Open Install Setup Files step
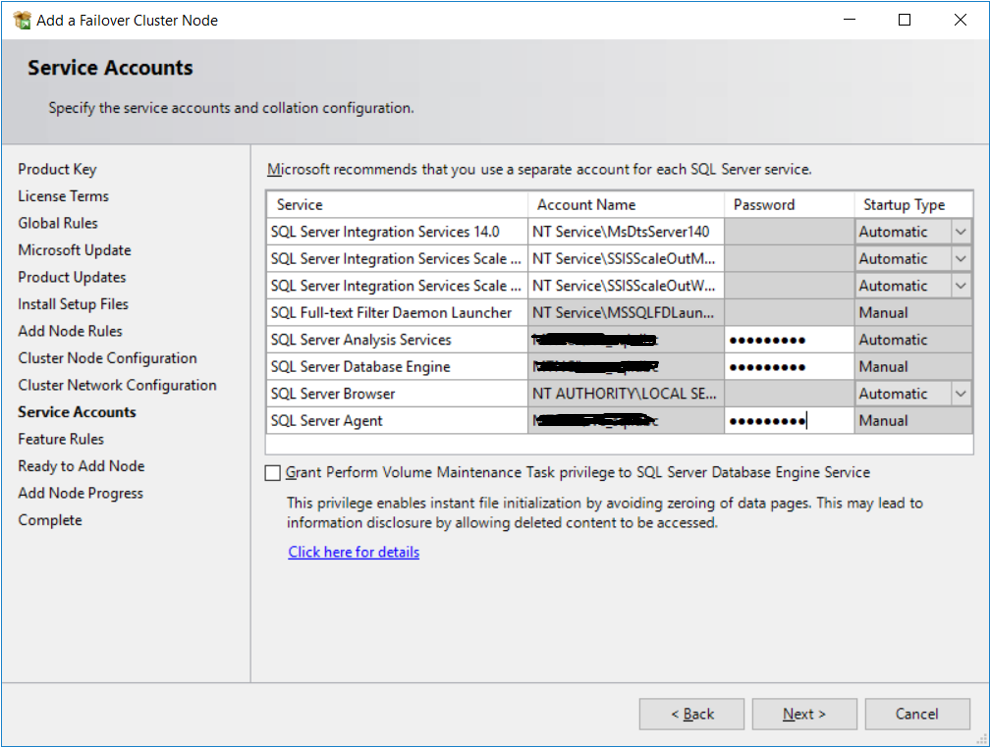Screen dimensions: 993x750 click(73, 304)
